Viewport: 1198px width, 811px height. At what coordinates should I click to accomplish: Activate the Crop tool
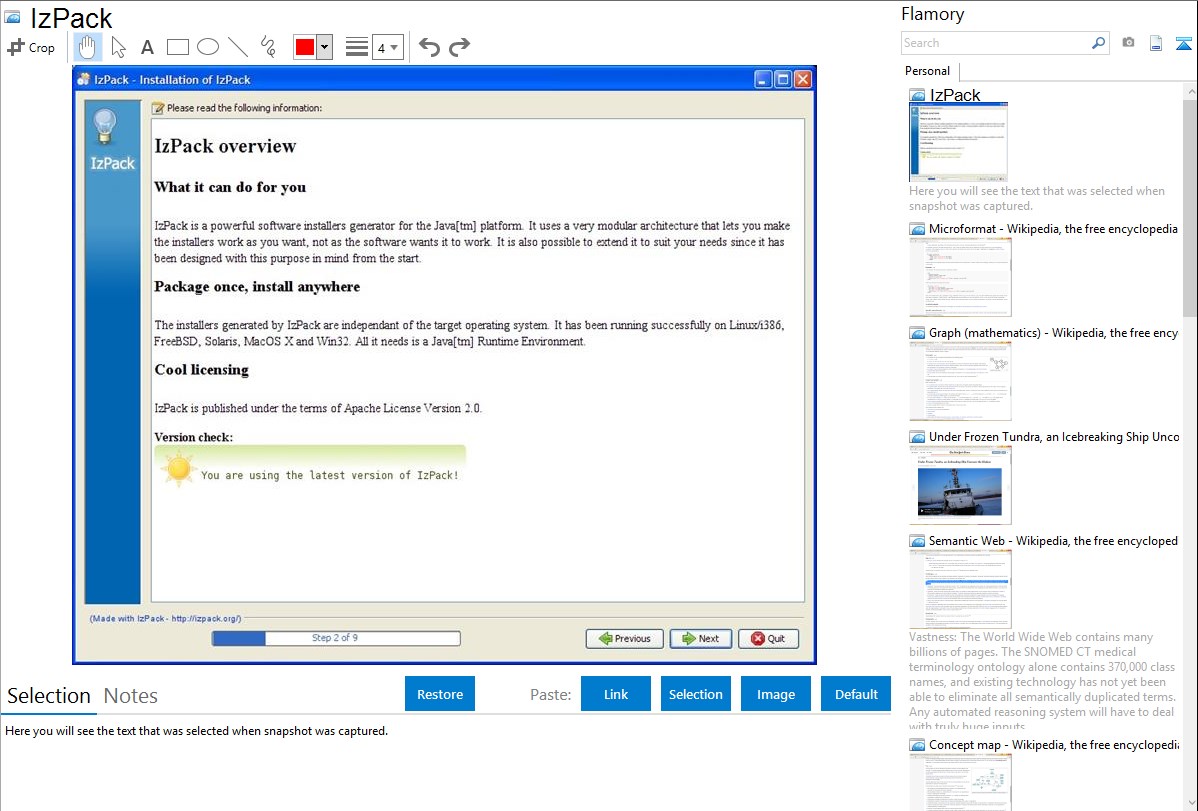point(31,47)
